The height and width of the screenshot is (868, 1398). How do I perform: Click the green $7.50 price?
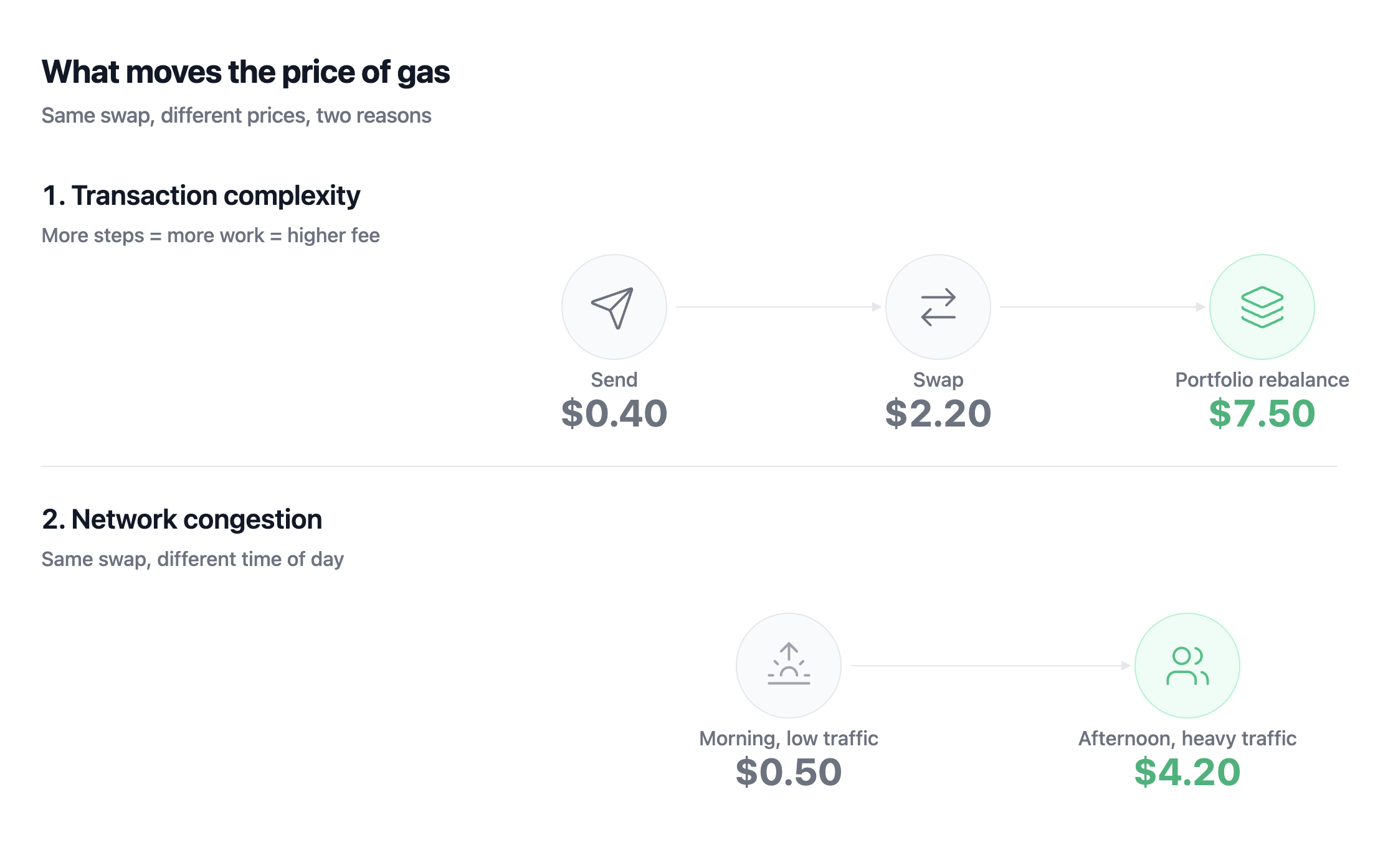tap(1262, 413)
